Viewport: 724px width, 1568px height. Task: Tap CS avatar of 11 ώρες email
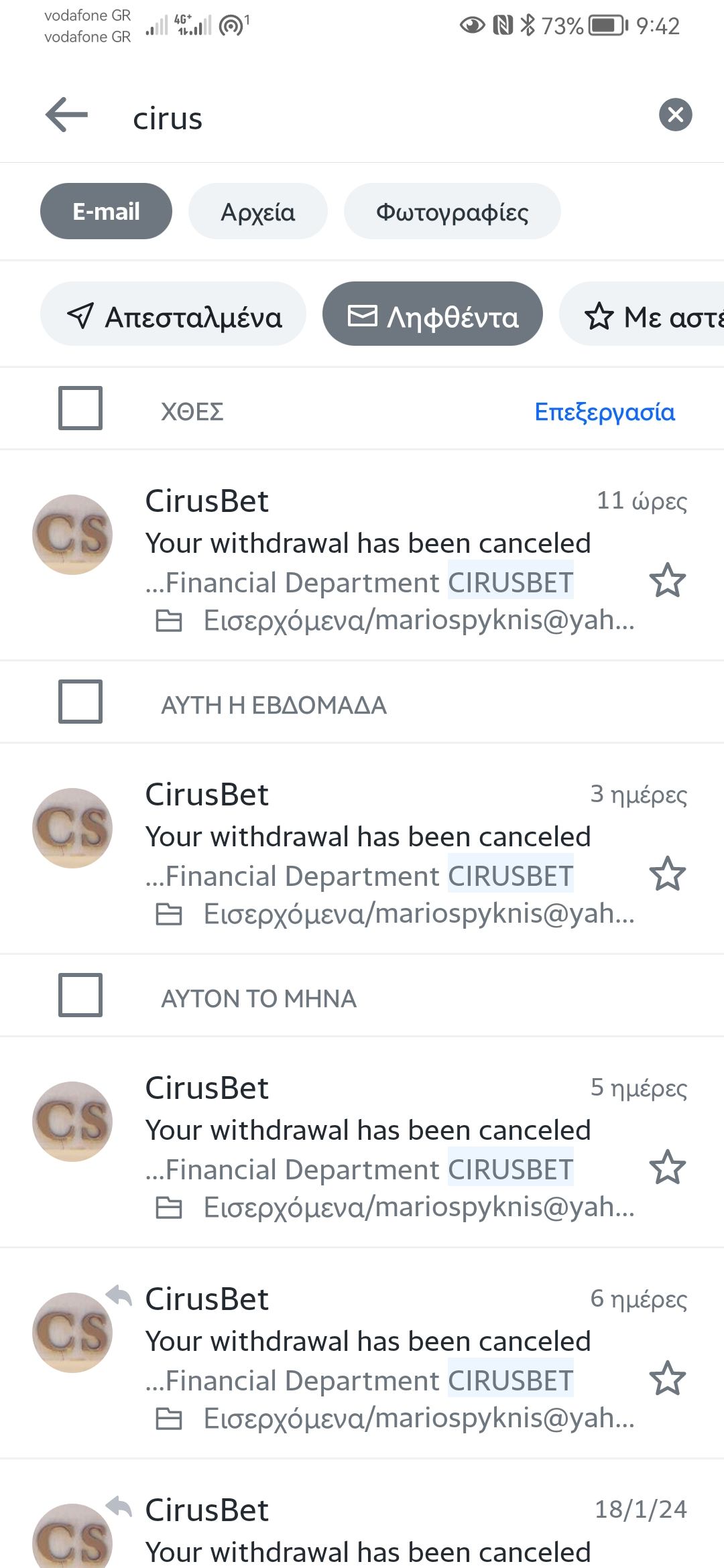pyautogui.click(x=72, y=535)
